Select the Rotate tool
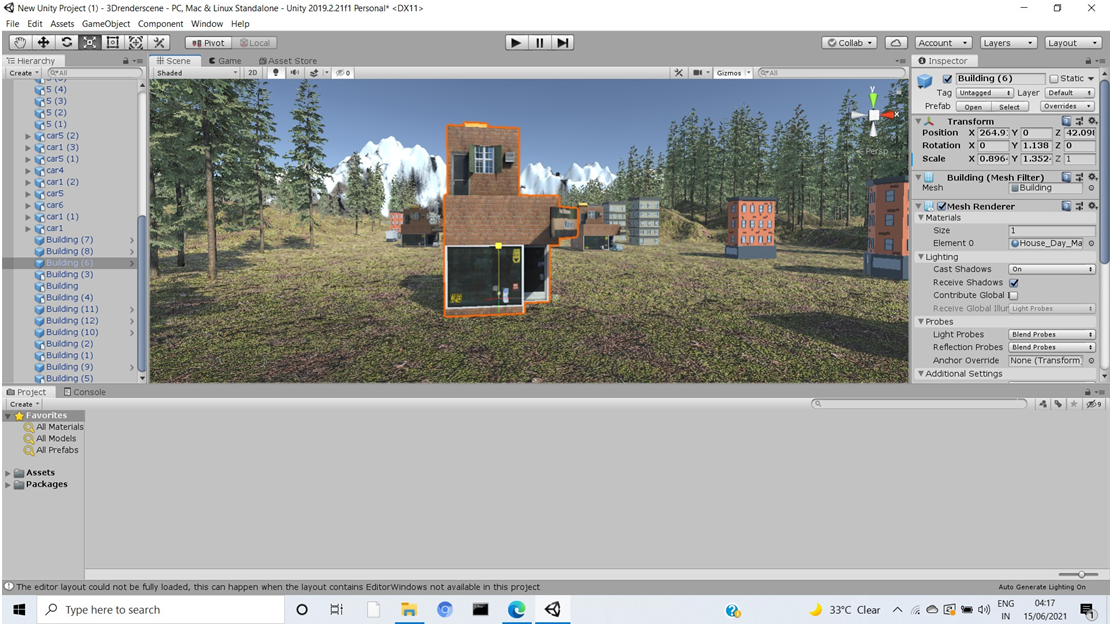Viewport: 1112px width, 626px height. [64, 42]
